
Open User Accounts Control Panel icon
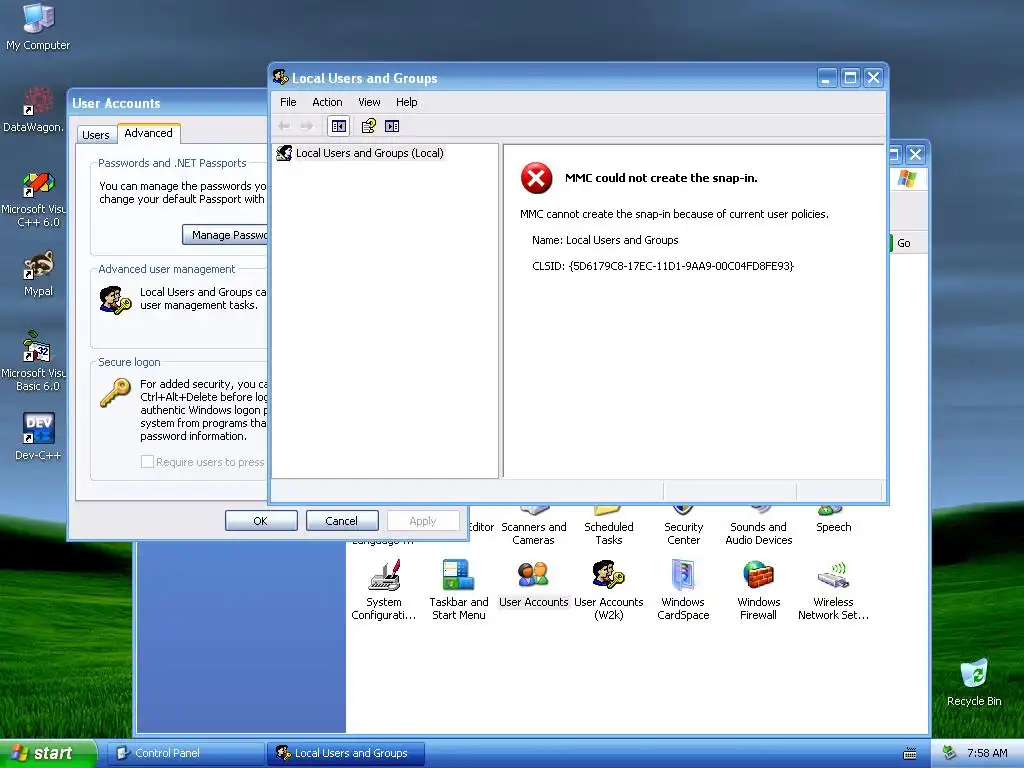(x=534, y=585)
